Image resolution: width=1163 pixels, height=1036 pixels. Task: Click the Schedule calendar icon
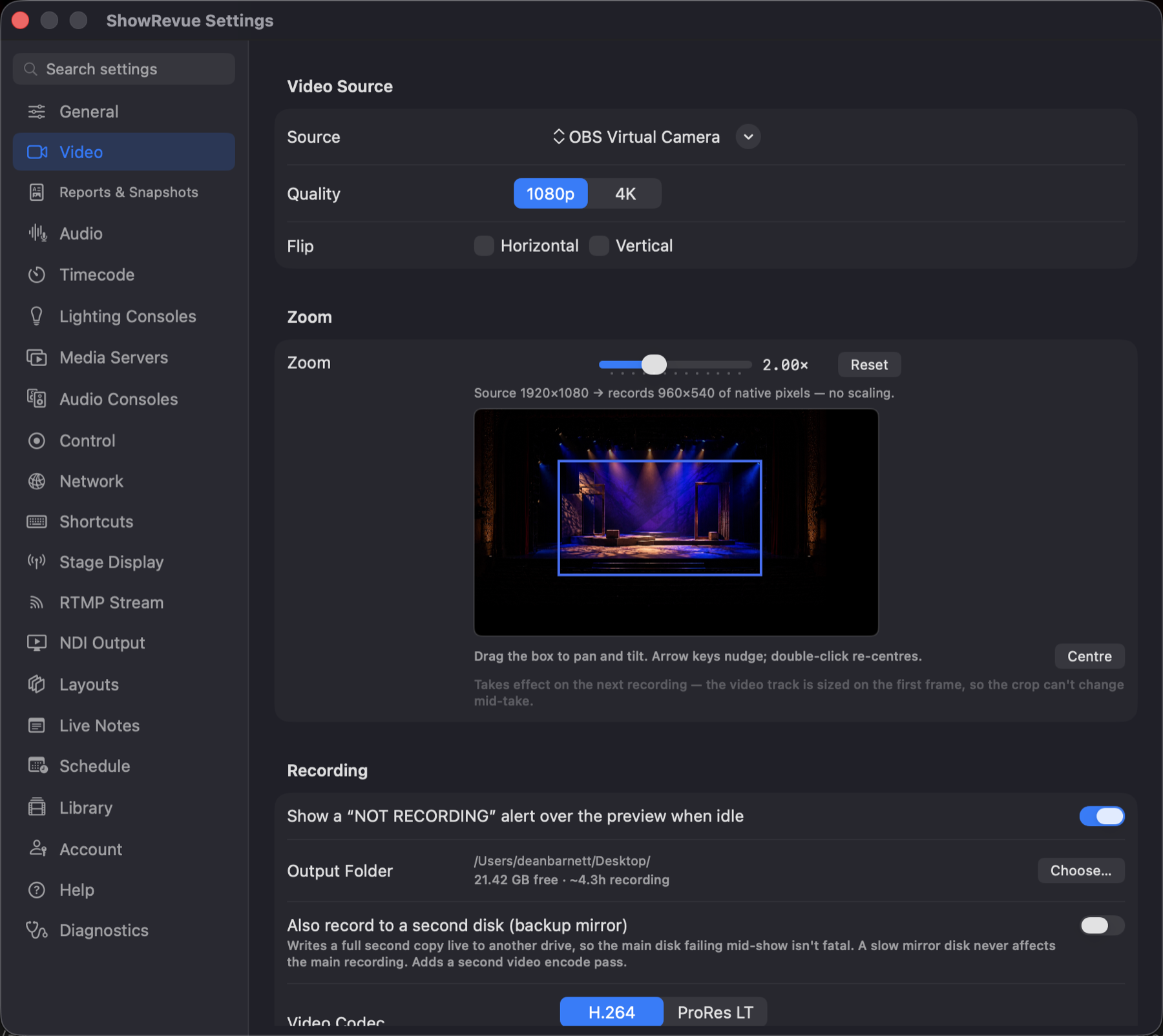tap(37, 766)
